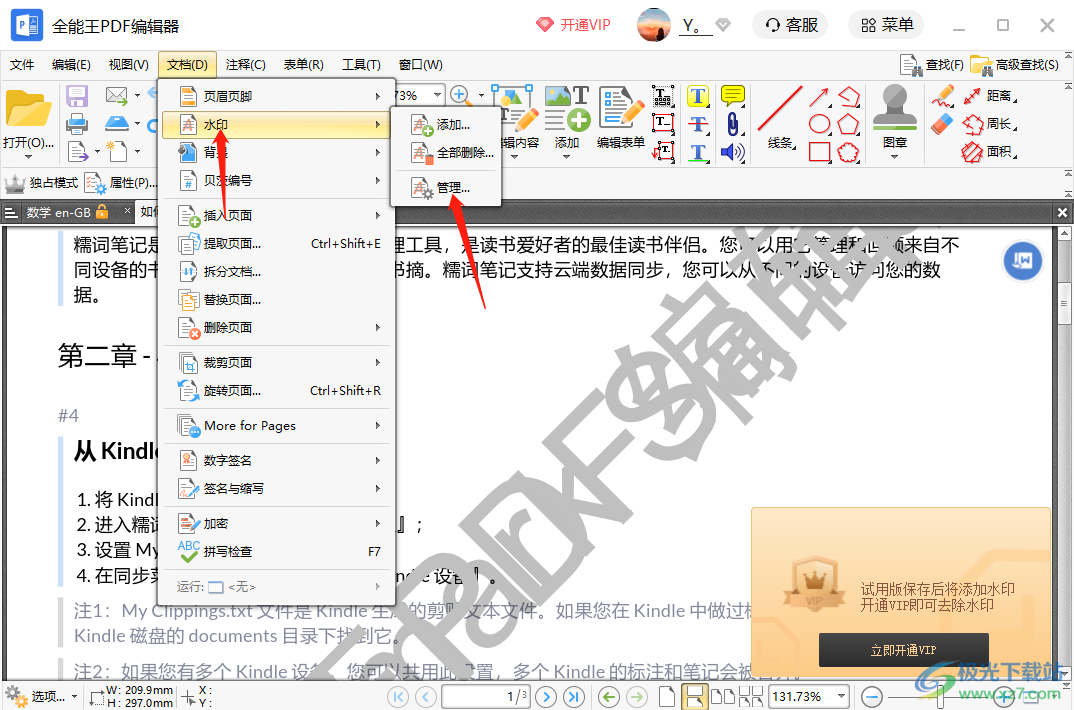Select the pencil freehand drawing tool

click(x=943, y=96)
